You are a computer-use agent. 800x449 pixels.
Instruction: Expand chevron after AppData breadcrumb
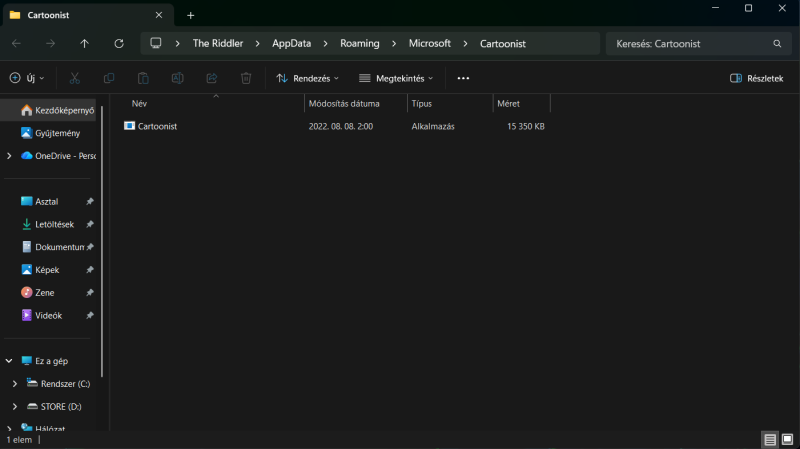coord(326,44)
